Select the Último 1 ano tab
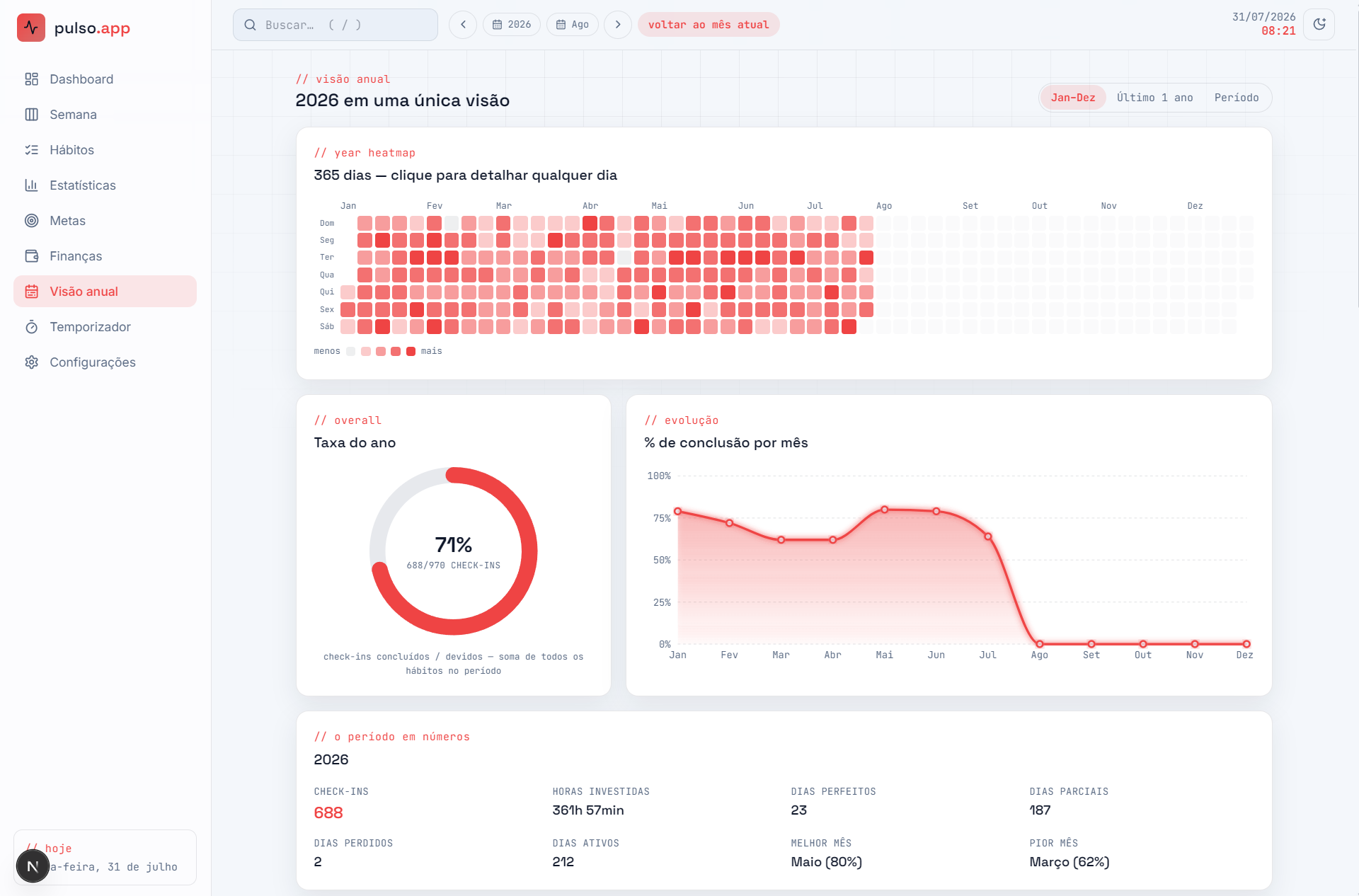 [1155, 98]
